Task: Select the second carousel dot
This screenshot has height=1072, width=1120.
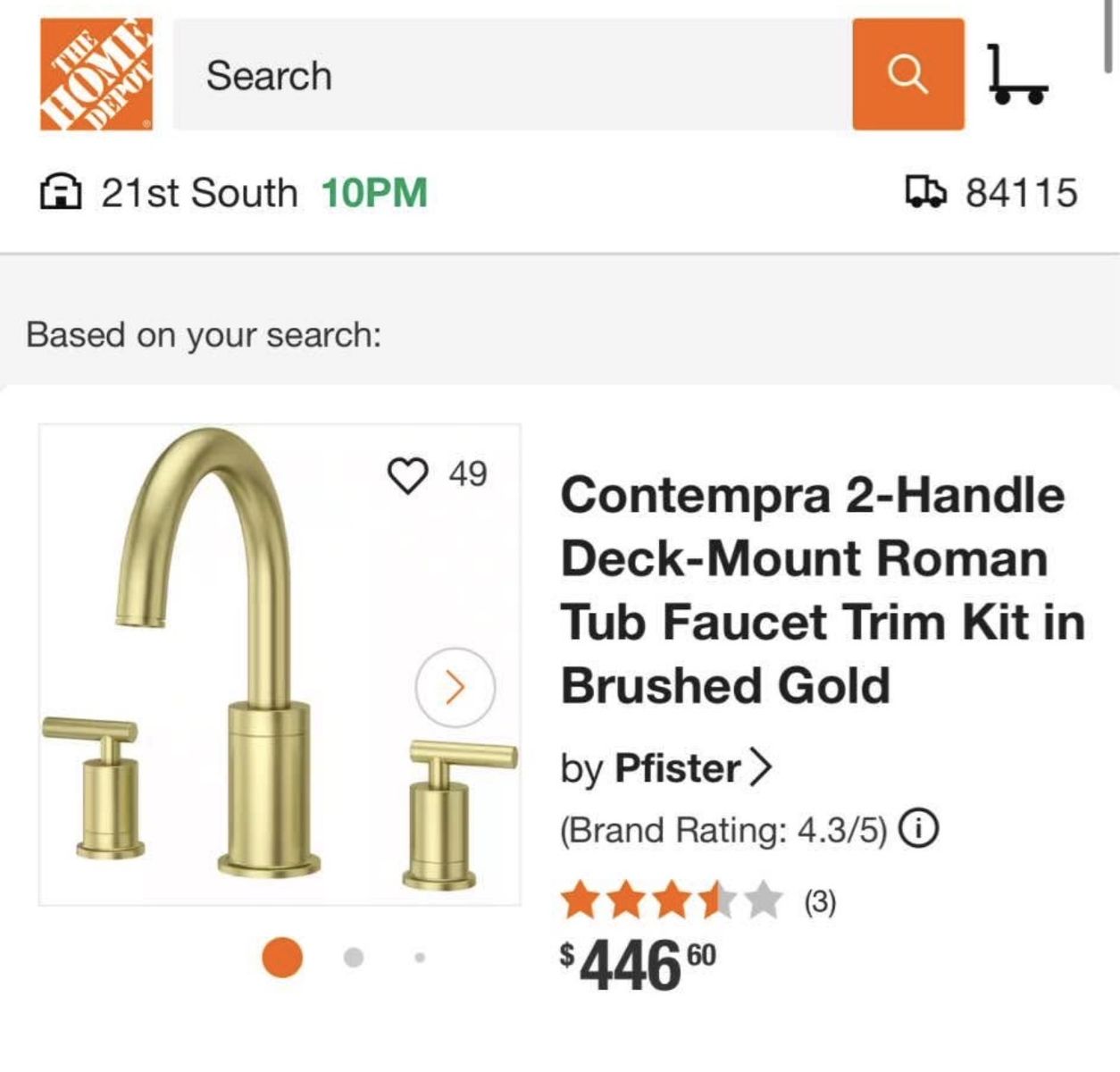Action: [x=354, y=958]
